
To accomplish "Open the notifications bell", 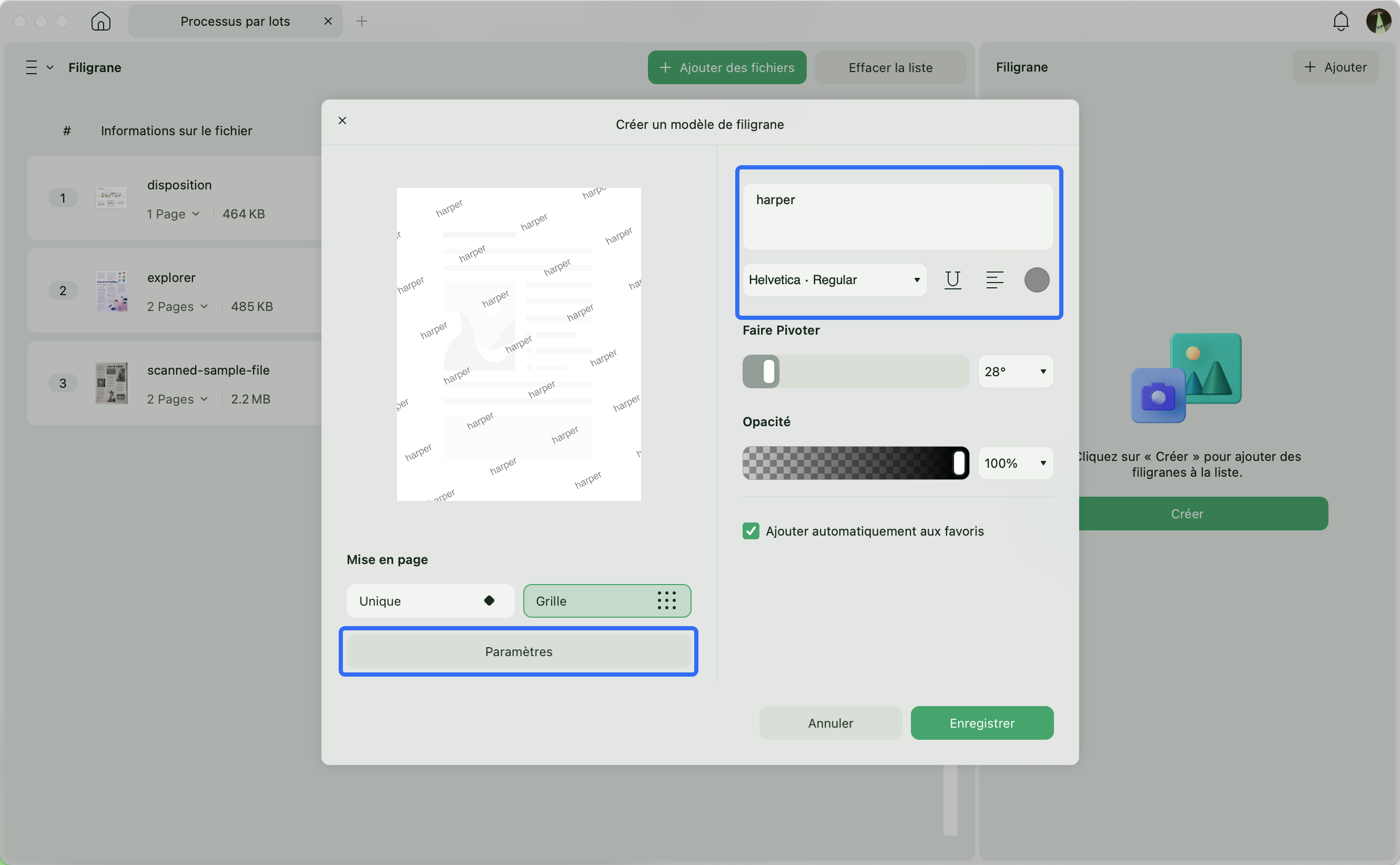I will tap(1341, 21).
